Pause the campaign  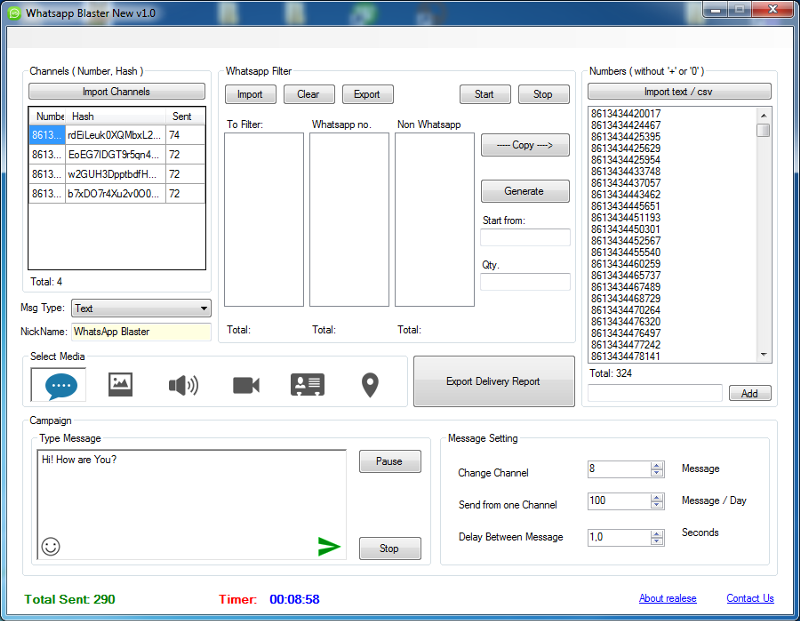point(390,461)
